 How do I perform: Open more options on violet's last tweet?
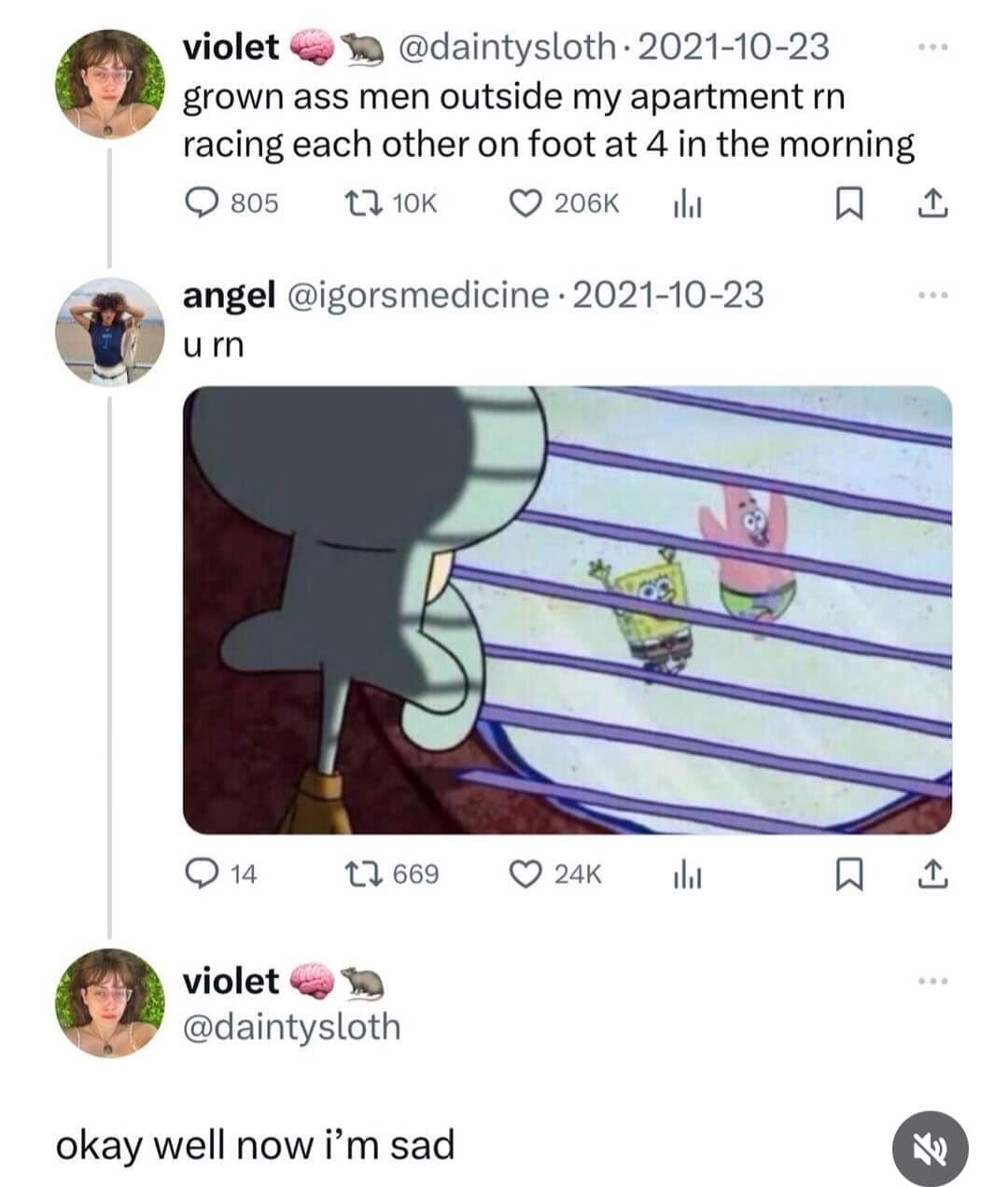click(x=931, y=981)
